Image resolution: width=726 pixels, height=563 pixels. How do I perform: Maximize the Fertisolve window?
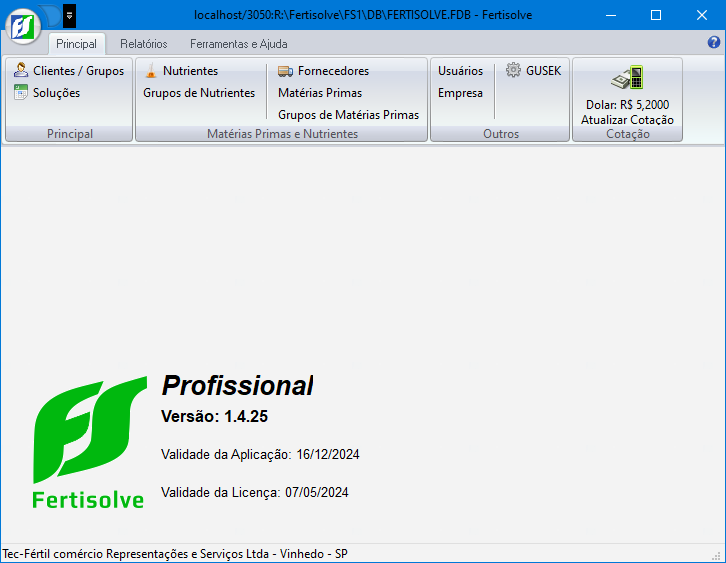pyautogui.click(x=656, y=15)
